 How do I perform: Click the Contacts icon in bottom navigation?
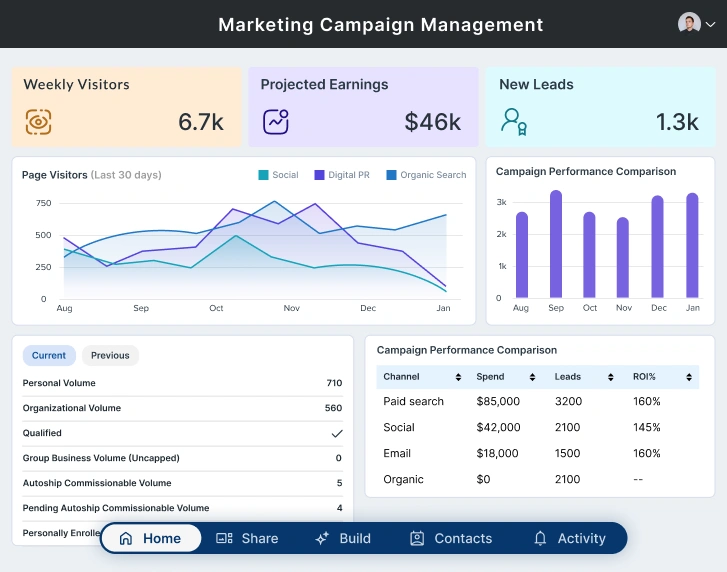[x=417, y=538]
